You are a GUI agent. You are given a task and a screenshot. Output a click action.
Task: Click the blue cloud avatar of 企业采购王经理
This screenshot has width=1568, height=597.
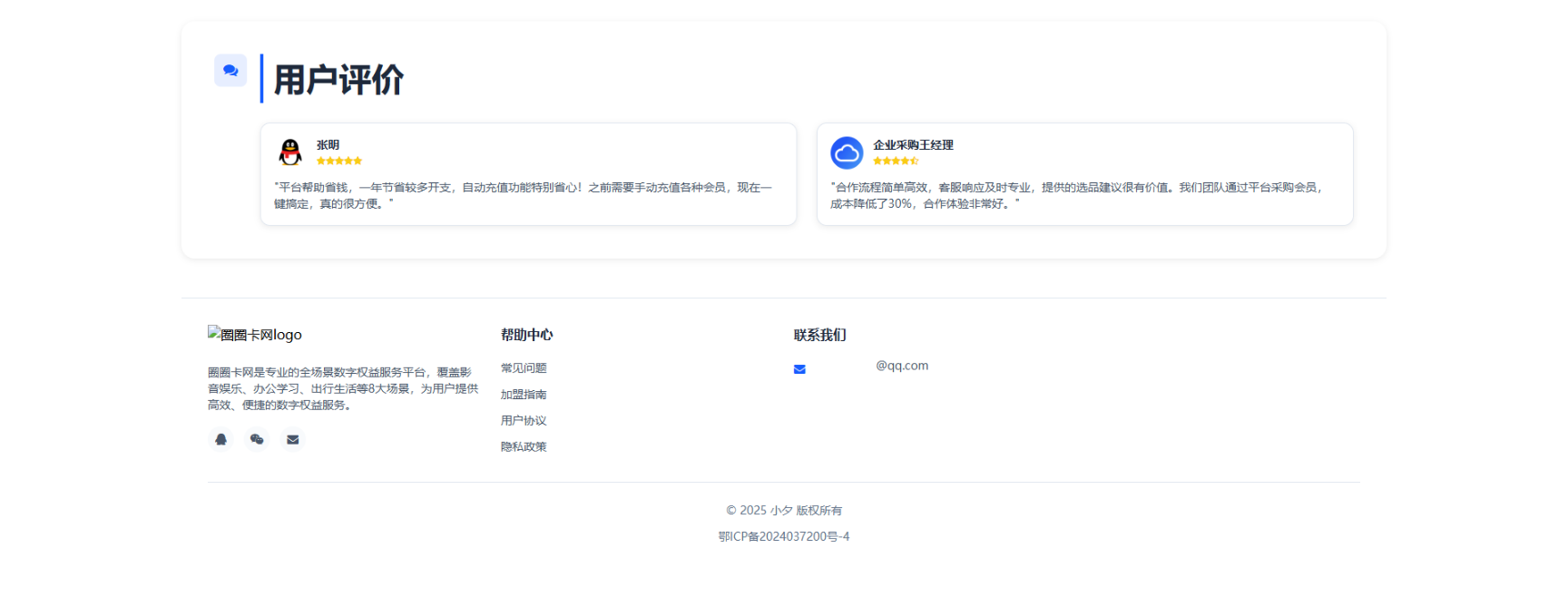coord(847,153)
